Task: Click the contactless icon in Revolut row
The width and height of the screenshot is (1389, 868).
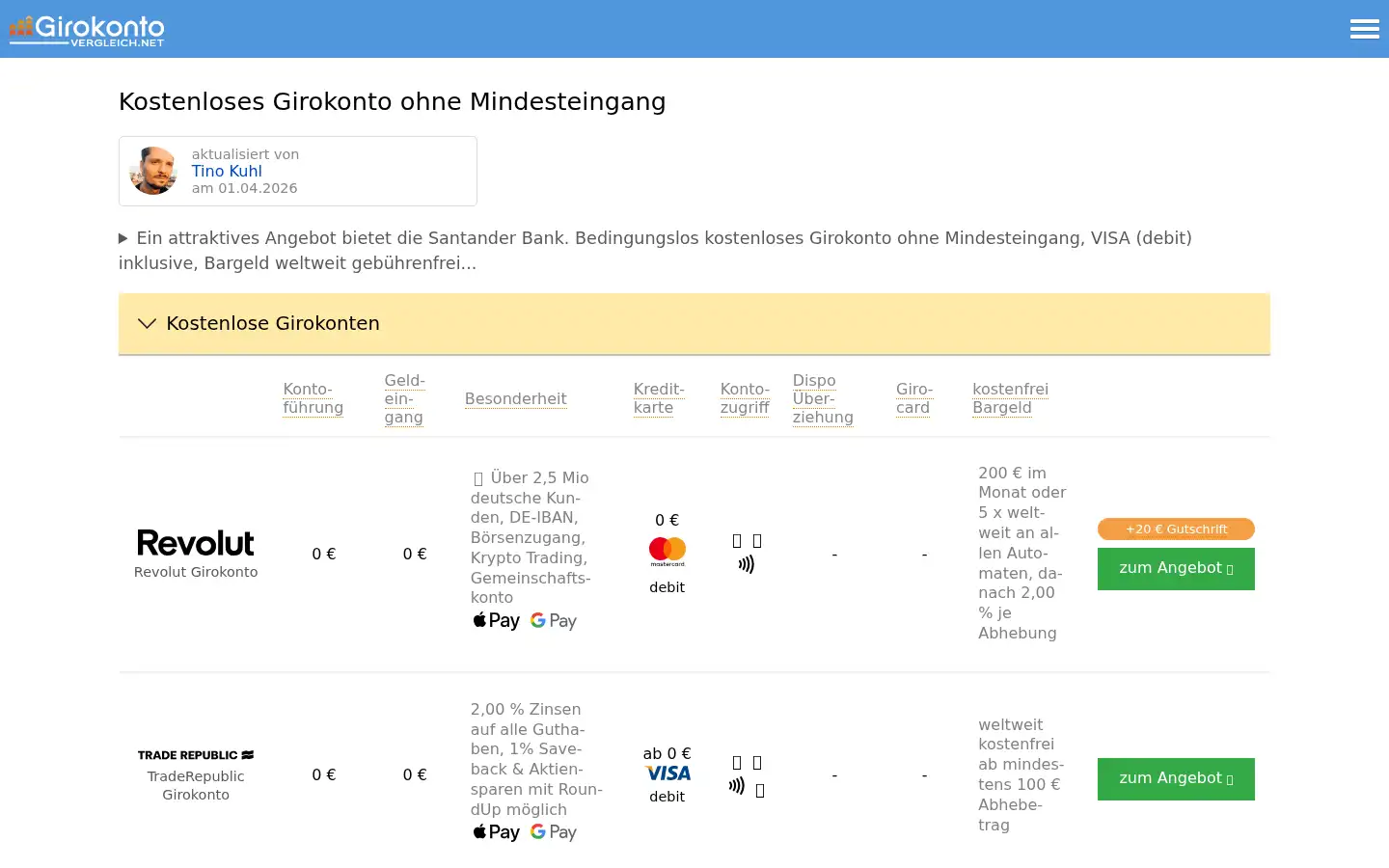Action: pyautogui.click(x=746, y=564)
